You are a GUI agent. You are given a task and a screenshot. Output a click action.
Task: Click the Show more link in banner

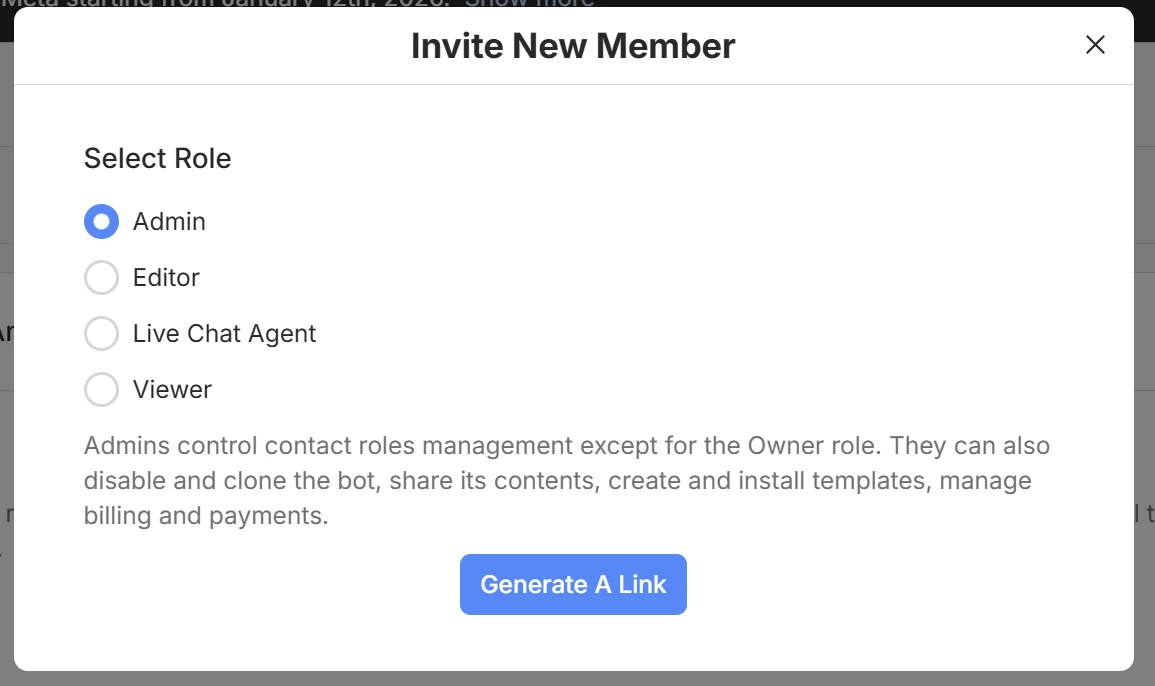pos(529,3)
